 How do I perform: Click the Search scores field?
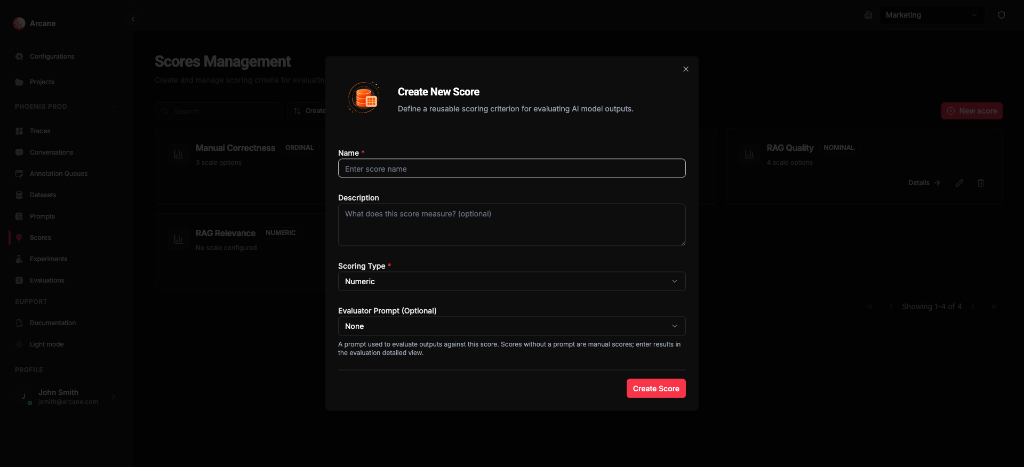click(x=219, y=111)
